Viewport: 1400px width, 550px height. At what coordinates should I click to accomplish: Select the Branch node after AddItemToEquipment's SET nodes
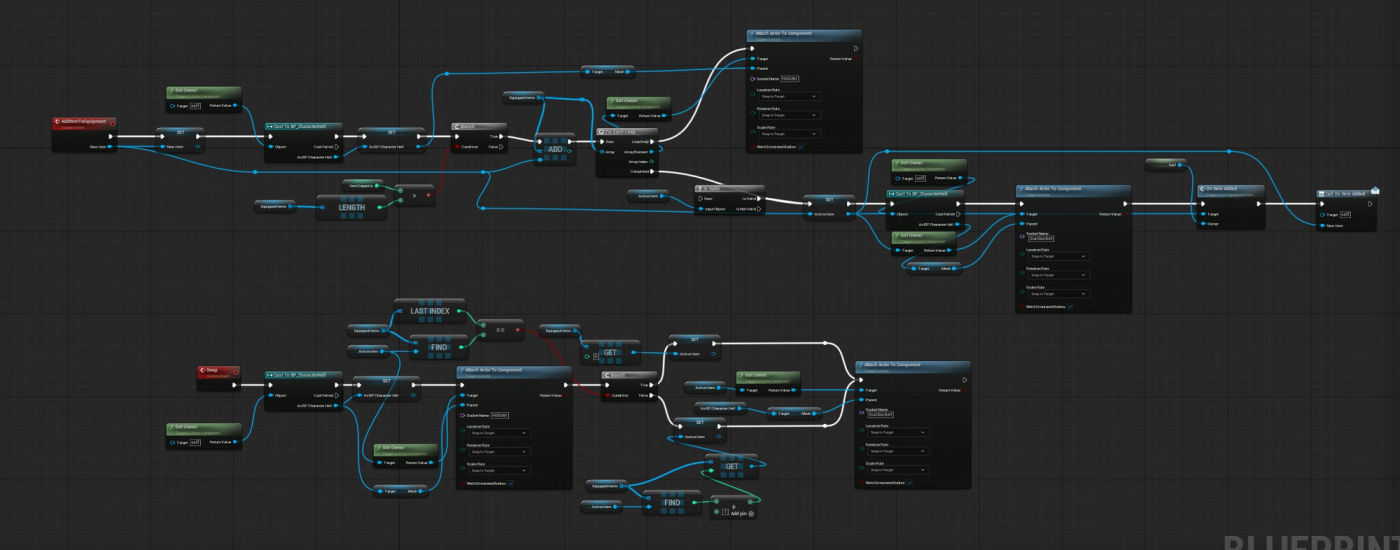pyautogui.click(x=478, y=138)
